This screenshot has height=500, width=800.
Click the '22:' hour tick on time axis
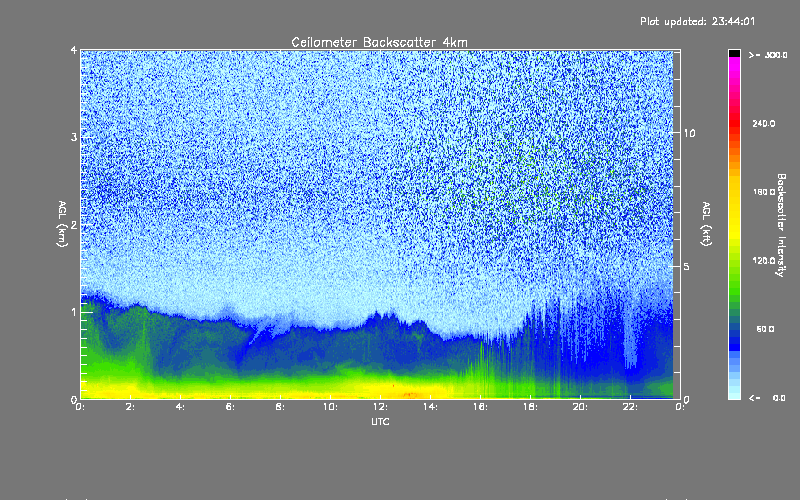(630, 407)
